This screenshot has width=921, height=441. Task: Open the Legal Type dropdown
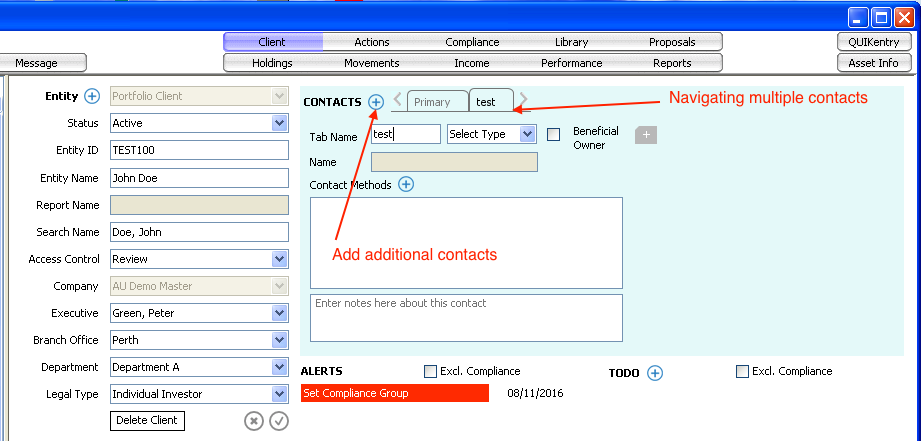[279, 394]
